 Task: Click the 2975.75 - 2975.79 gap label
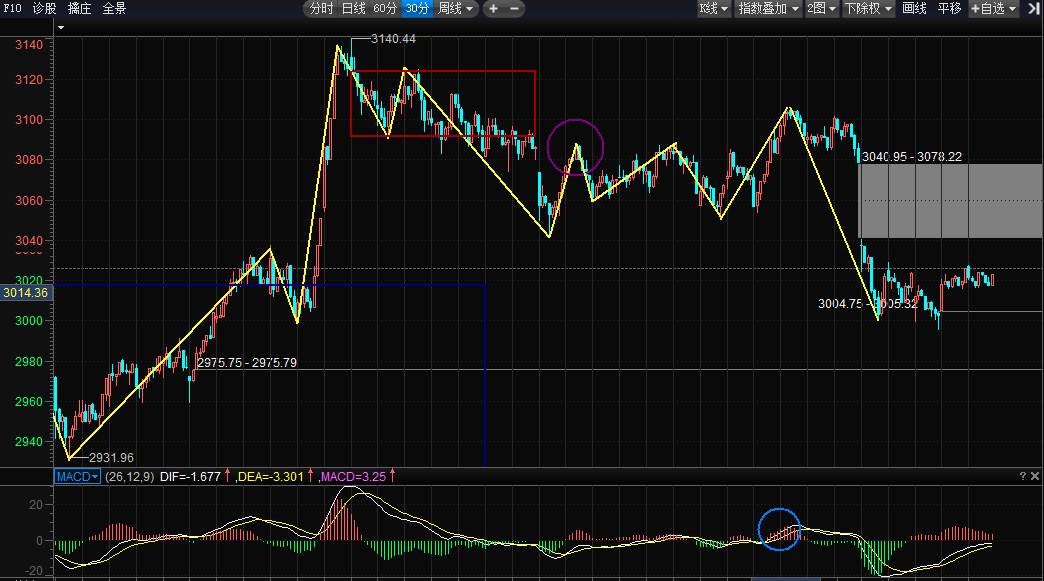(247, 363)
